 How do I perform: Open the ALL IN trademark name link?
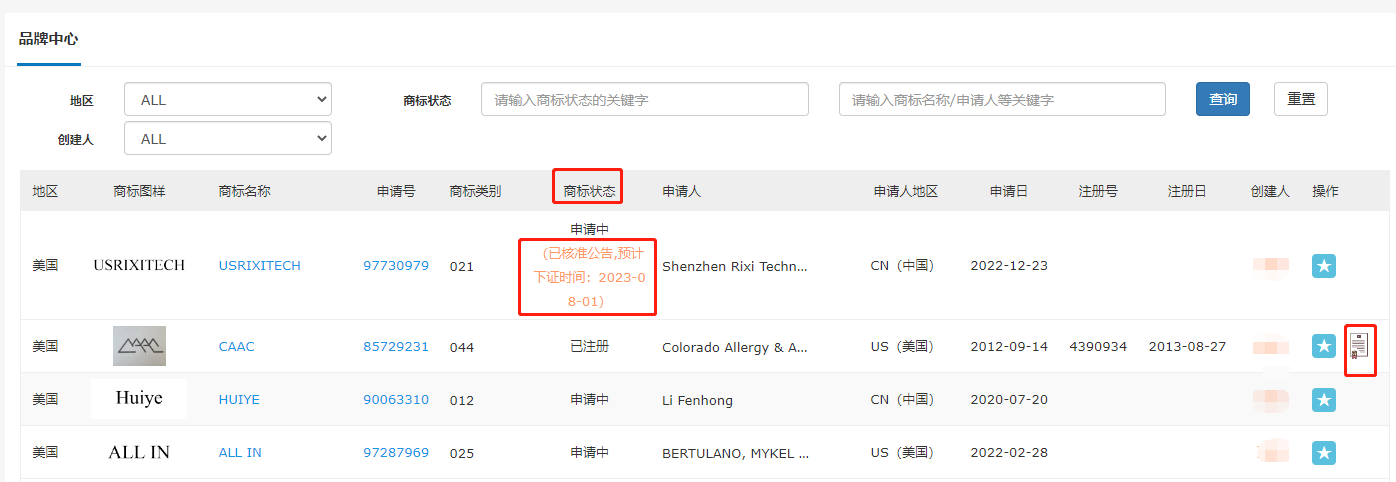[240, 453]
